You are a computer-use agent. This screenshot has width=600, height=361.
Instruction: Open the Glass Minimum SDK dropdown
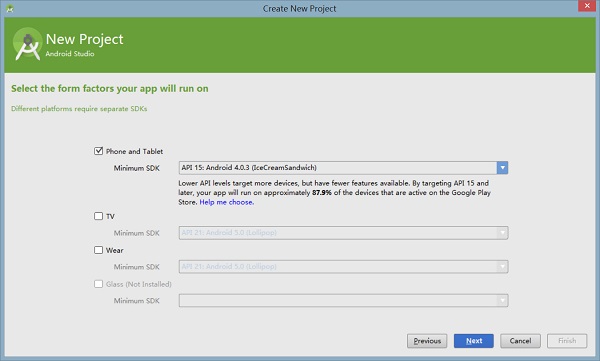click(343, 301)
